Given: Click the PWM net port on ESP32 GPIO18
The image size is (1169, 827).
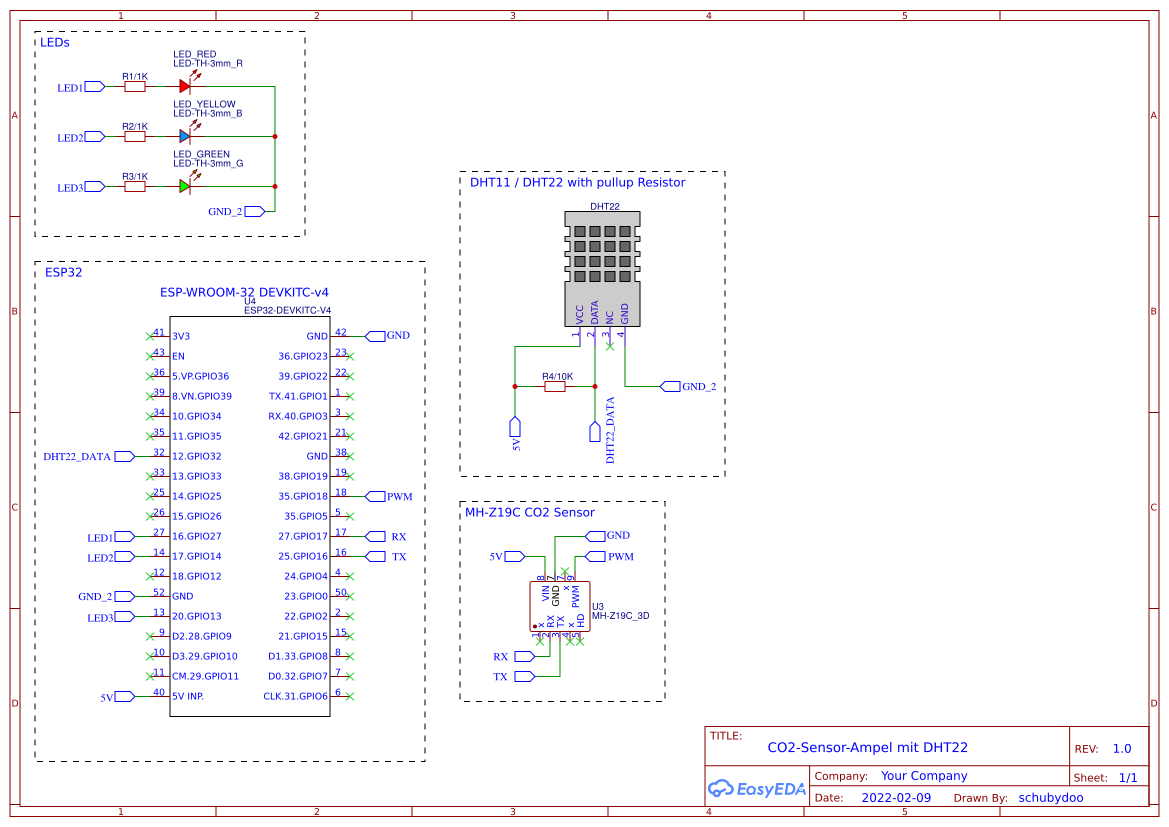Looking at the screenshot, I should tap(376, 496).
